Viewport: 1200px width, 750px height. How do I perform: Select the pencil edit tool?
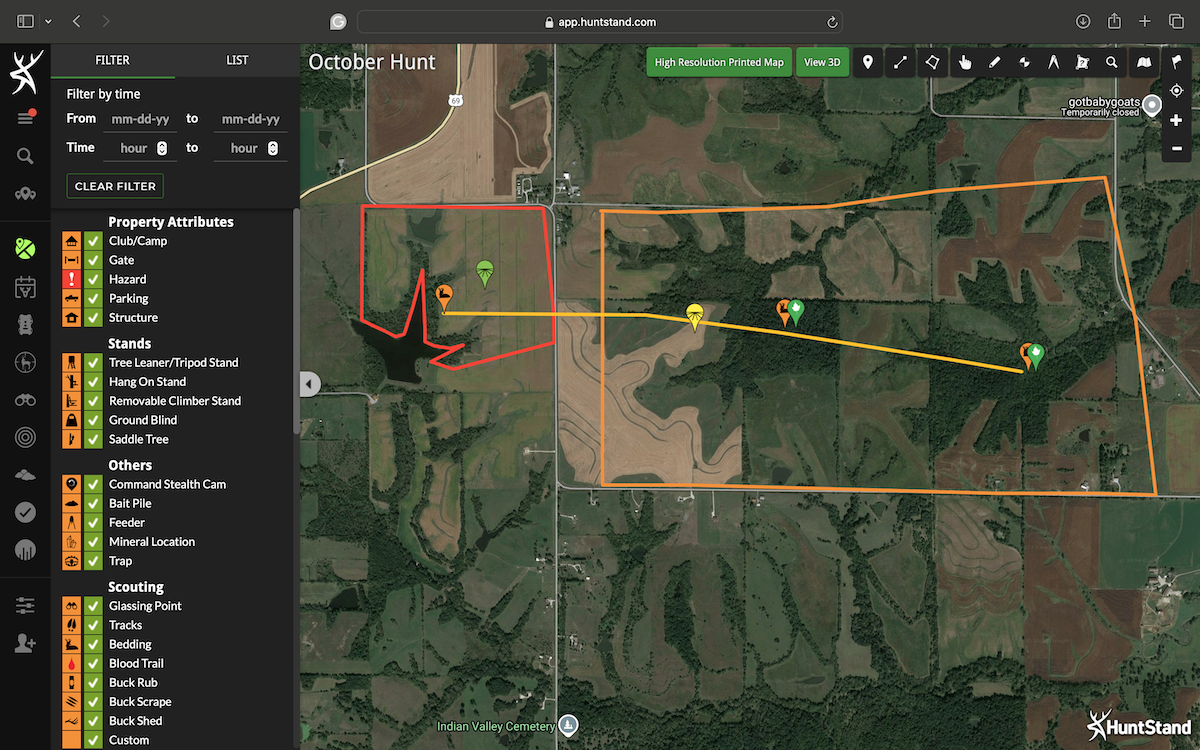(x=994, y=62)
